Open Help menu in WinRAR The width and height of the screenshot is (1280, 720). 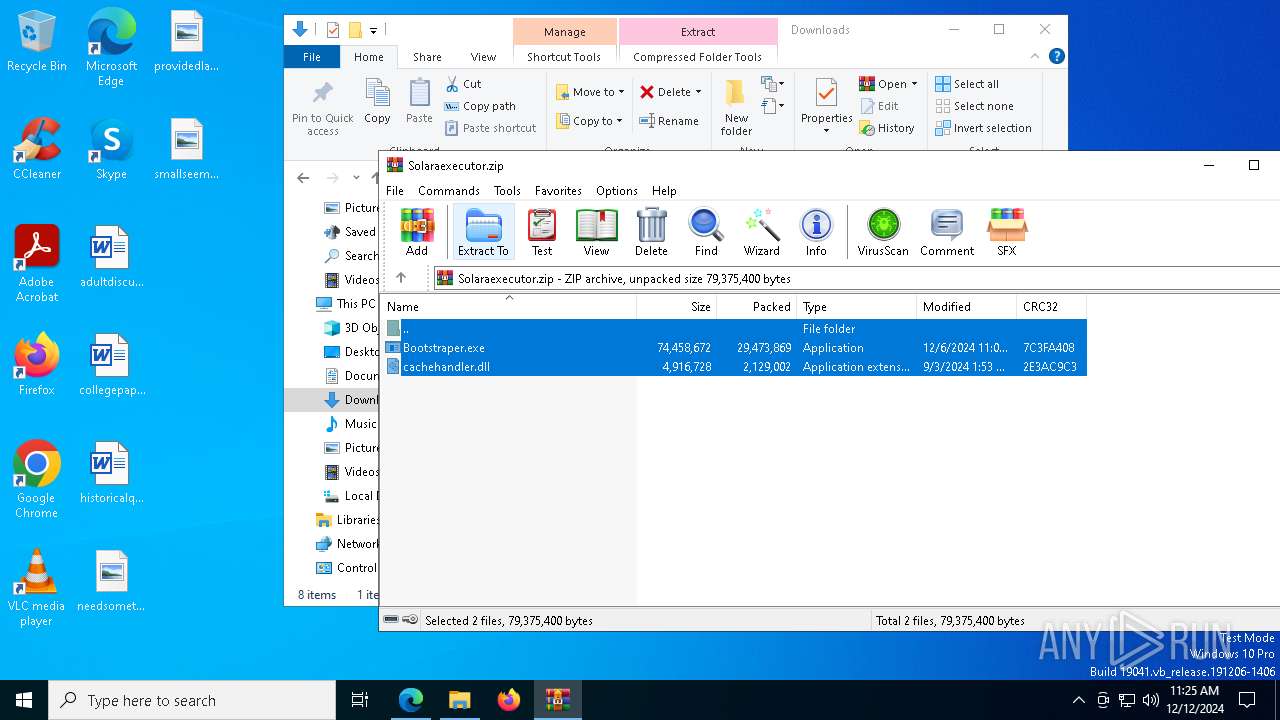(x=664, y=190)
